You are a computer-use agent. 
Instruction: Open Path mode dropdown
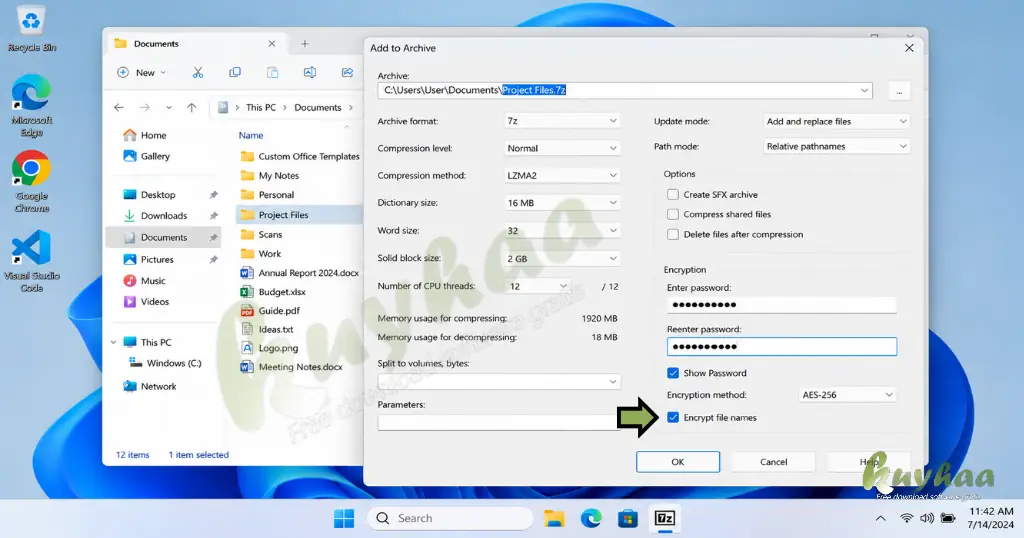(x=837, y=146)
